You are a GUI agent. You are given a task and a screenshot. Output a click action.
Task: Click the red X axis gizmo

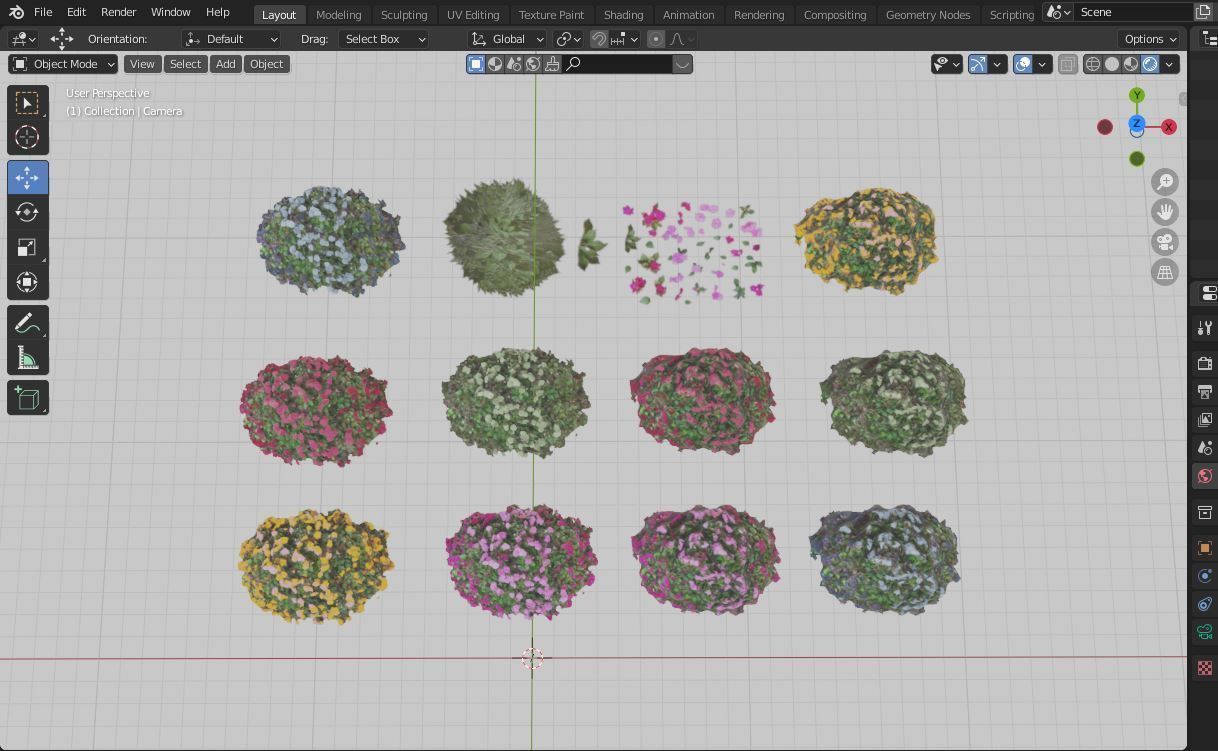click(1168, 127)
